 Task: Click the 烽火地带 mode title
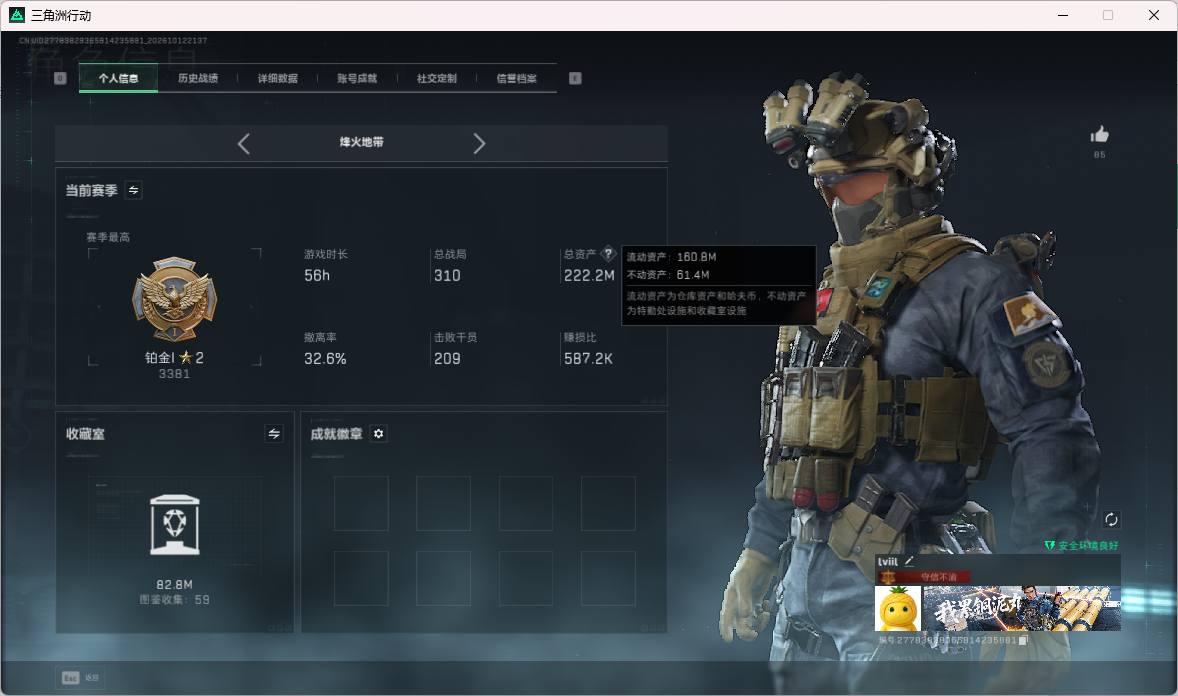click(361, 142)
